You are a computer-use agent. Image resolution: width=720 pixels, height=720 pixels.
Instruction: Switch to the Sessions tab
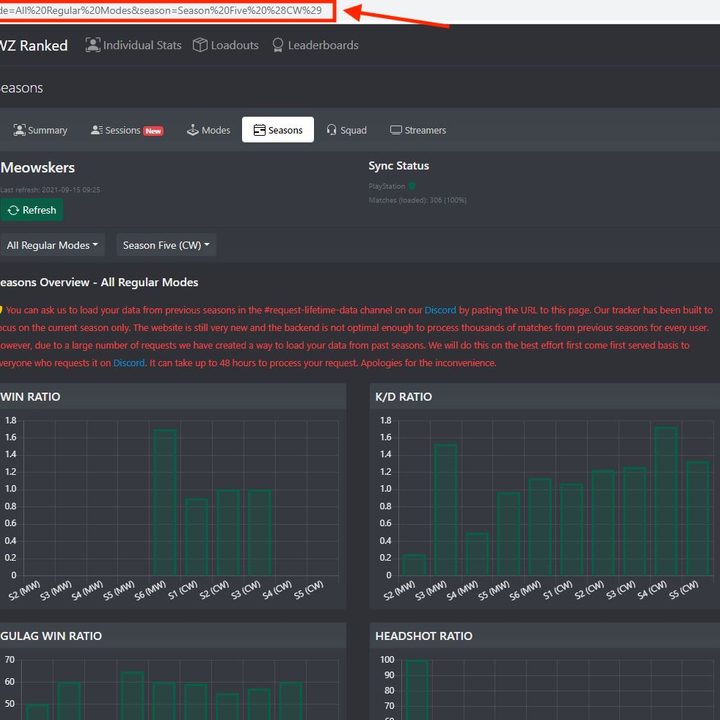[127, 130]
